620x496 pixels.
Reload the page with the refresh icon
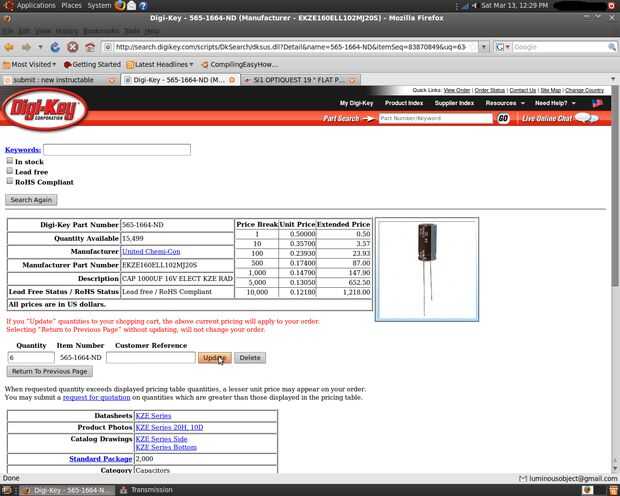tap(55, 47)
